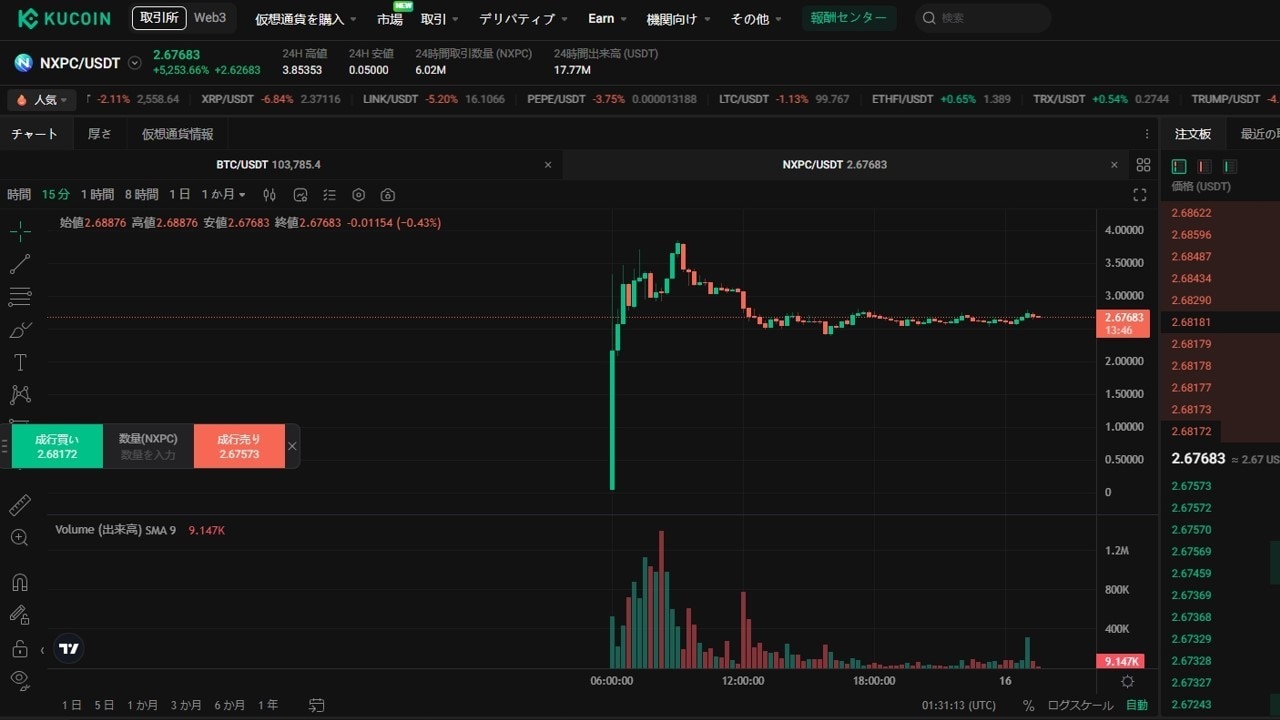This screenshot has height=720, width=1280.
Task: Select the 8時間 interval
Action: (x=142, y=195)
